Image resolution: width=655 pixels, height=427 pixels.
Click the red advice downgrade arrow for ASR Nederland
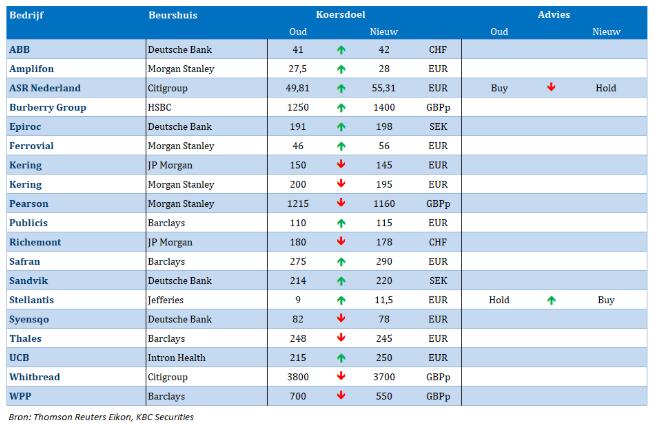(551, 87)
